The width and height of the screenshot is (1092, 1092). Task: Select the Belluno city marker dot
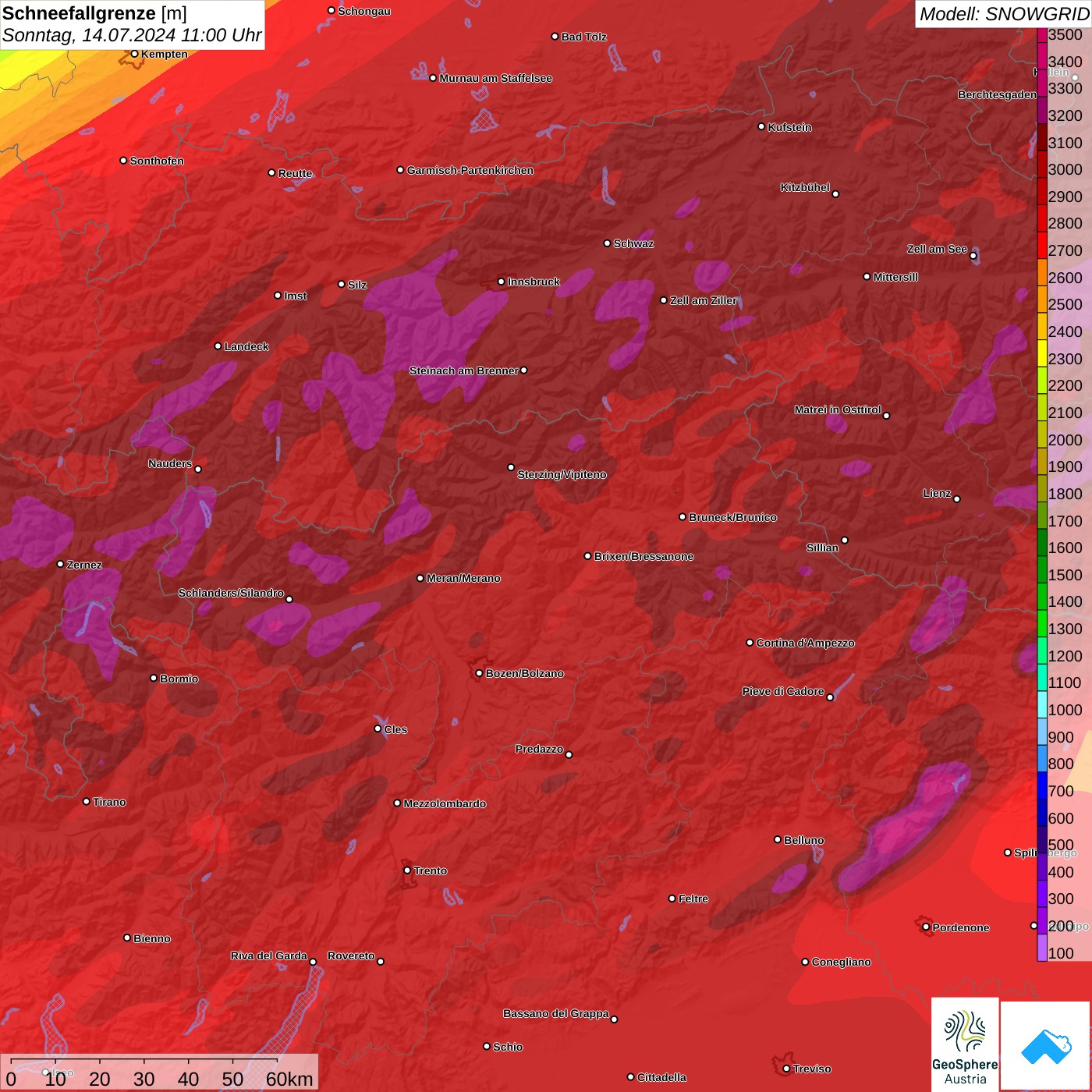(778, 839)
